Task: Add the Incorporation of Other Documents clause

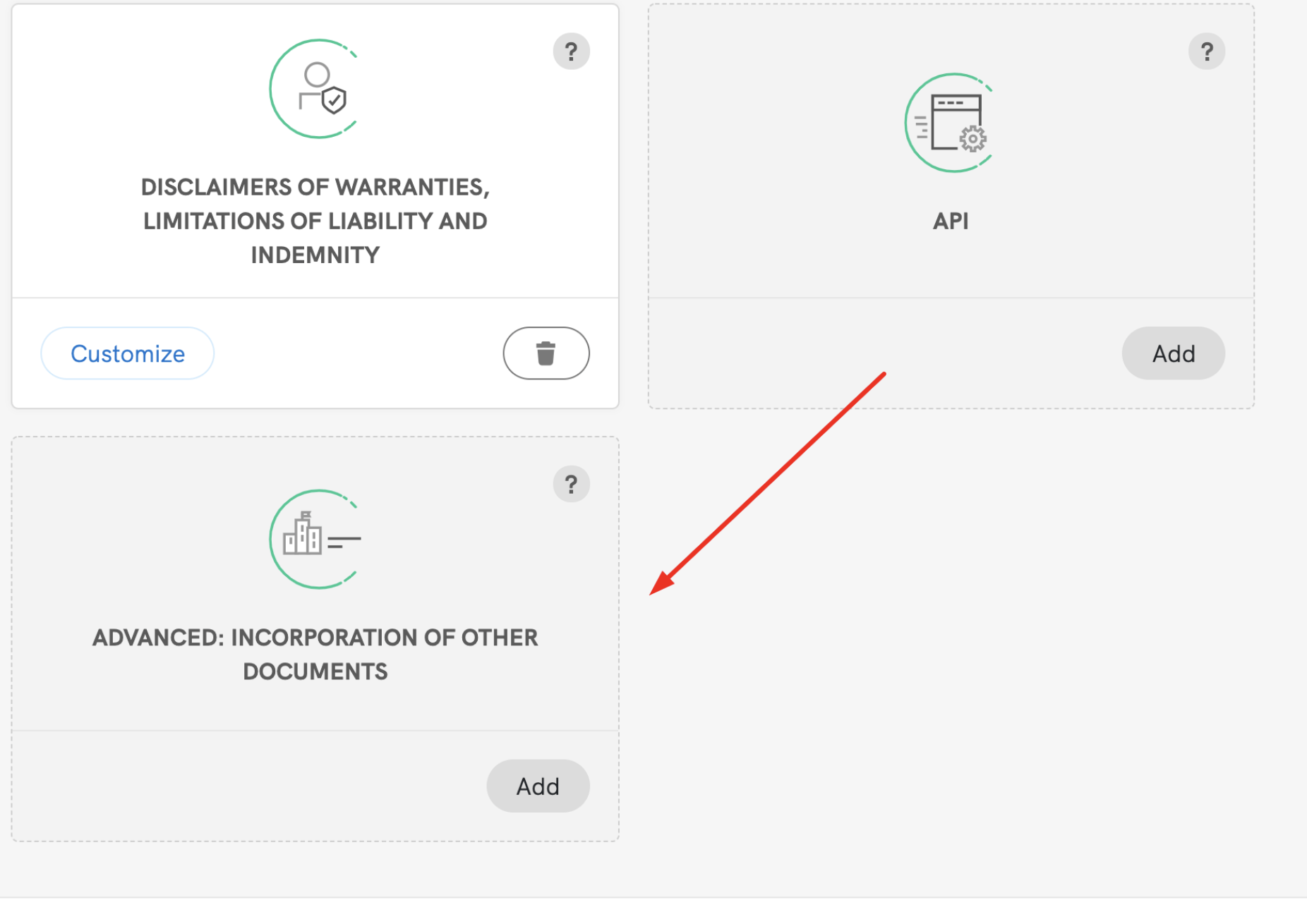Action: [x=538, y=786]
